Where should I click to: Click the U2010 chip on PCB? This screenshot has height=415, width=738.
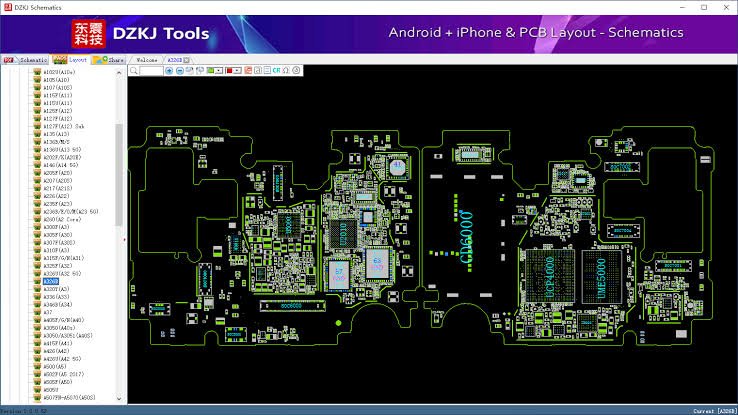tap(343, 234)
